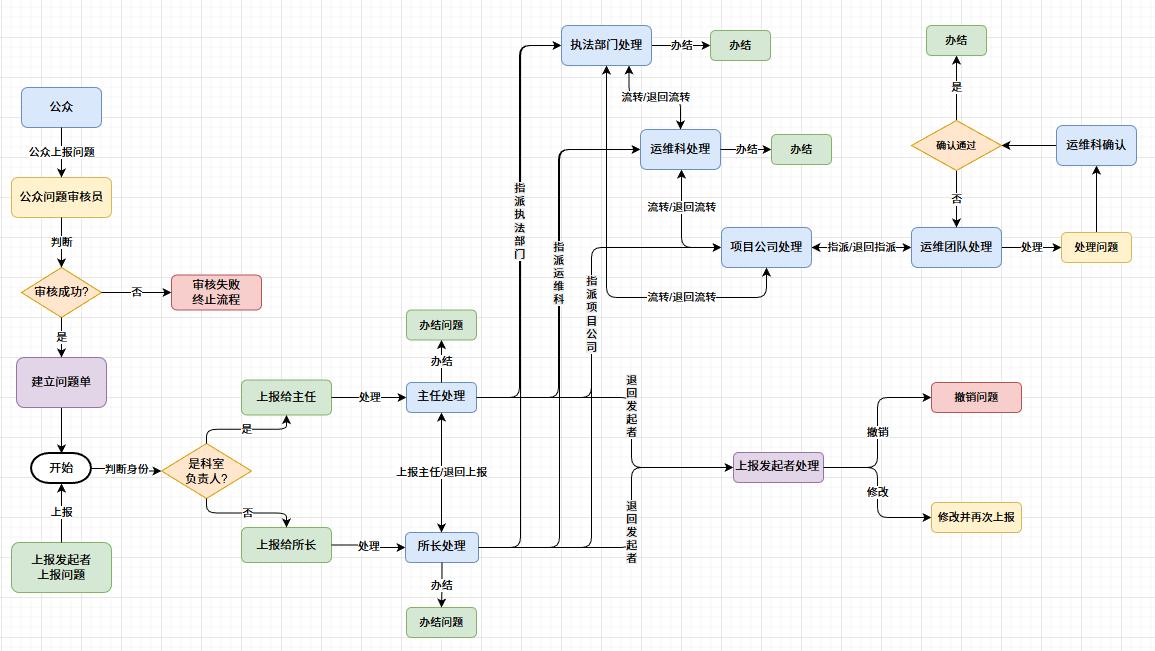Screen dimensions: 1155x651
Task: Click the red 审核失败终止流程 node
Action: tap(216, 292)
